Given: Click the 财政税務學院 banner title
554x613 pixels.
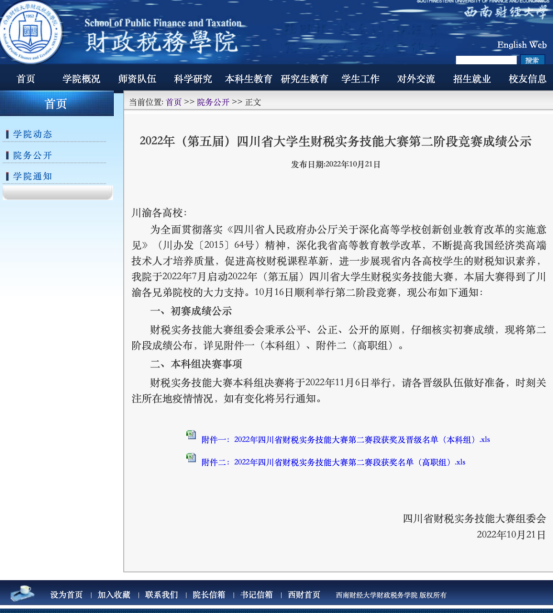Looking at the screenshot, I should pos(161,42).
